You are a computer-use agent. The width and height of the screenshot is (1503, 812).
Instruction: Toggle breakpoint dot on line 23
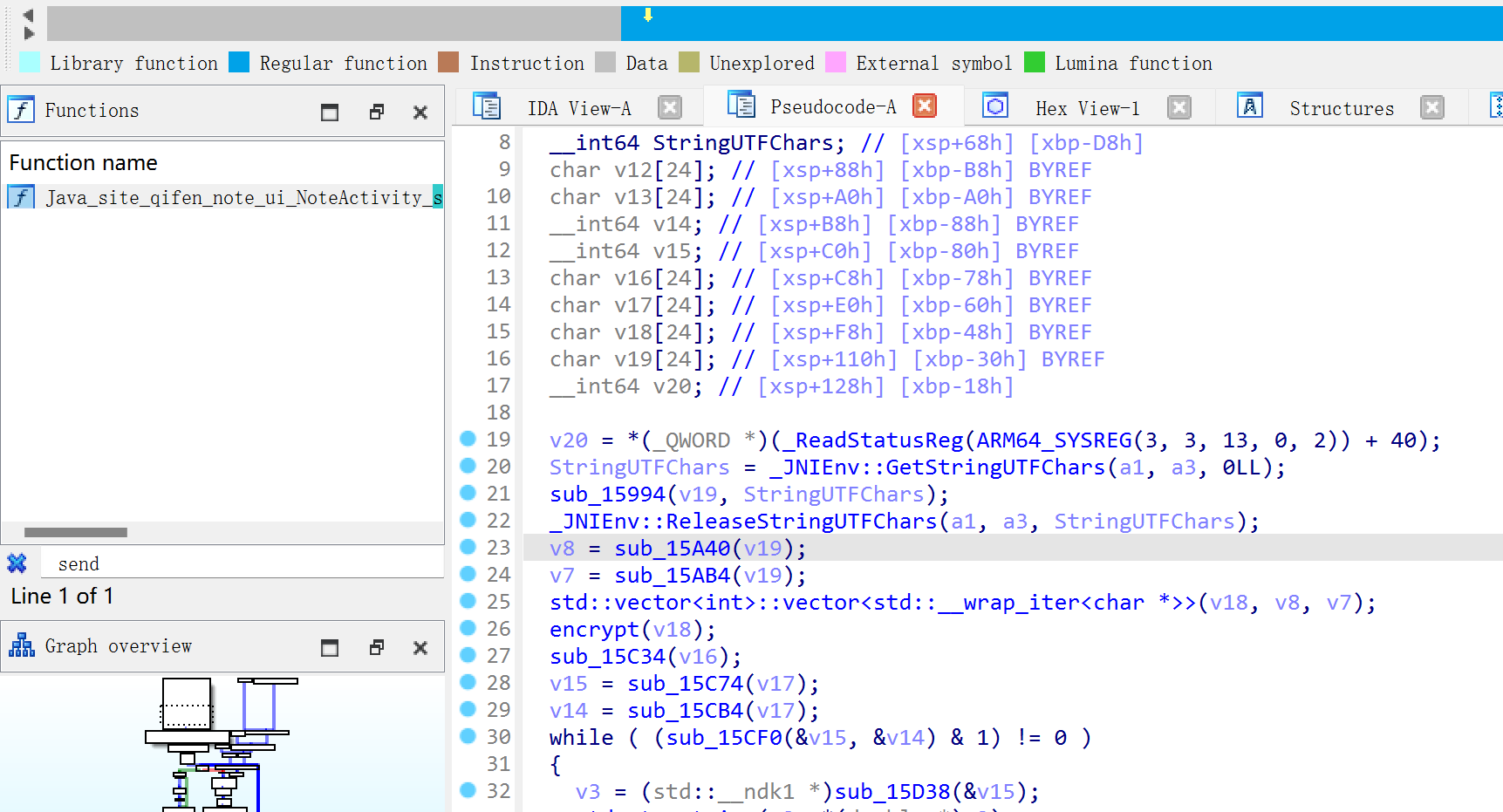click(468, 547)
